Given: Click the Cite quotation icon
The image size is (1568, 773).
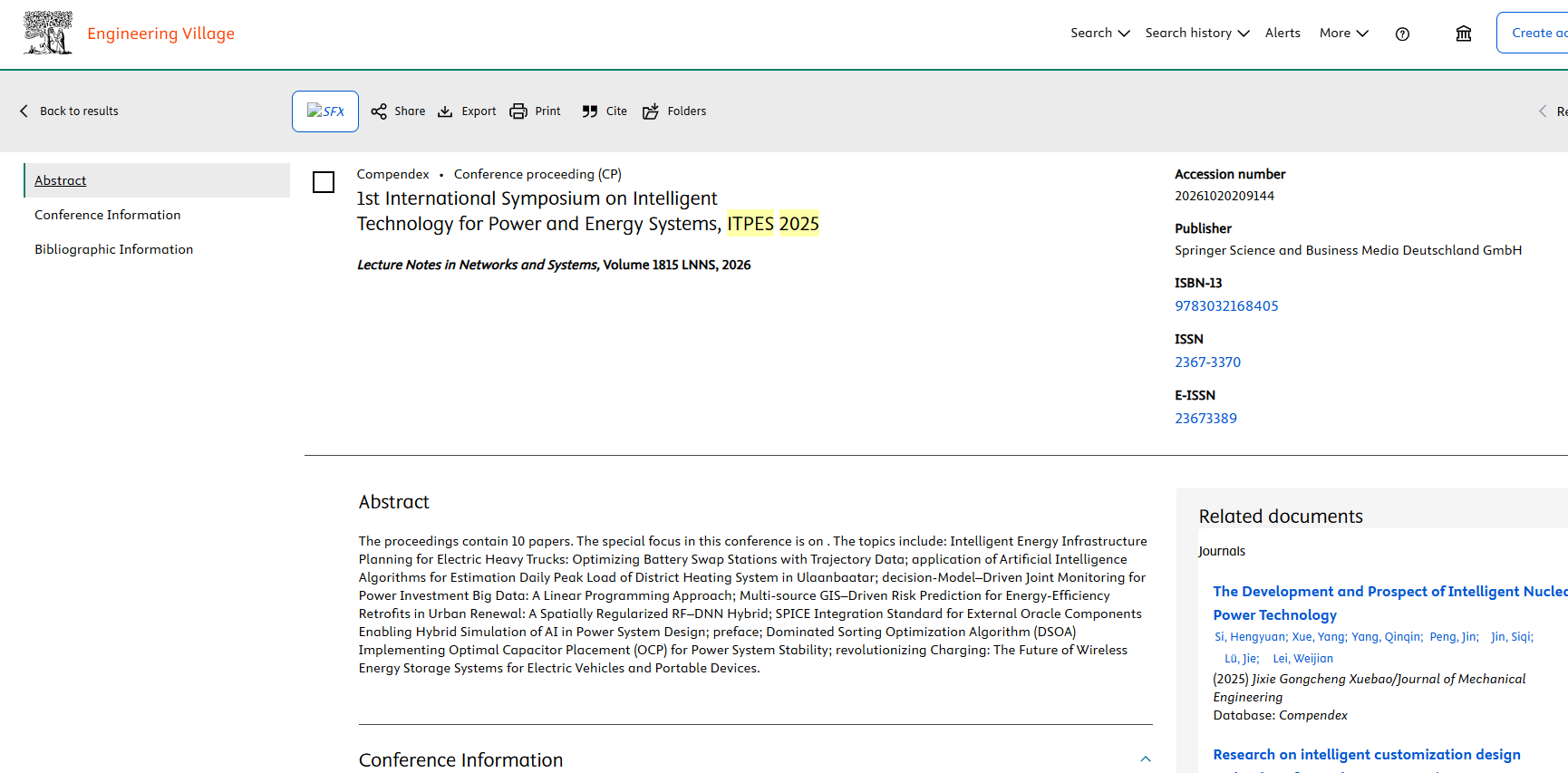Looking at the screenshot, I should click(x=590, y=111).
